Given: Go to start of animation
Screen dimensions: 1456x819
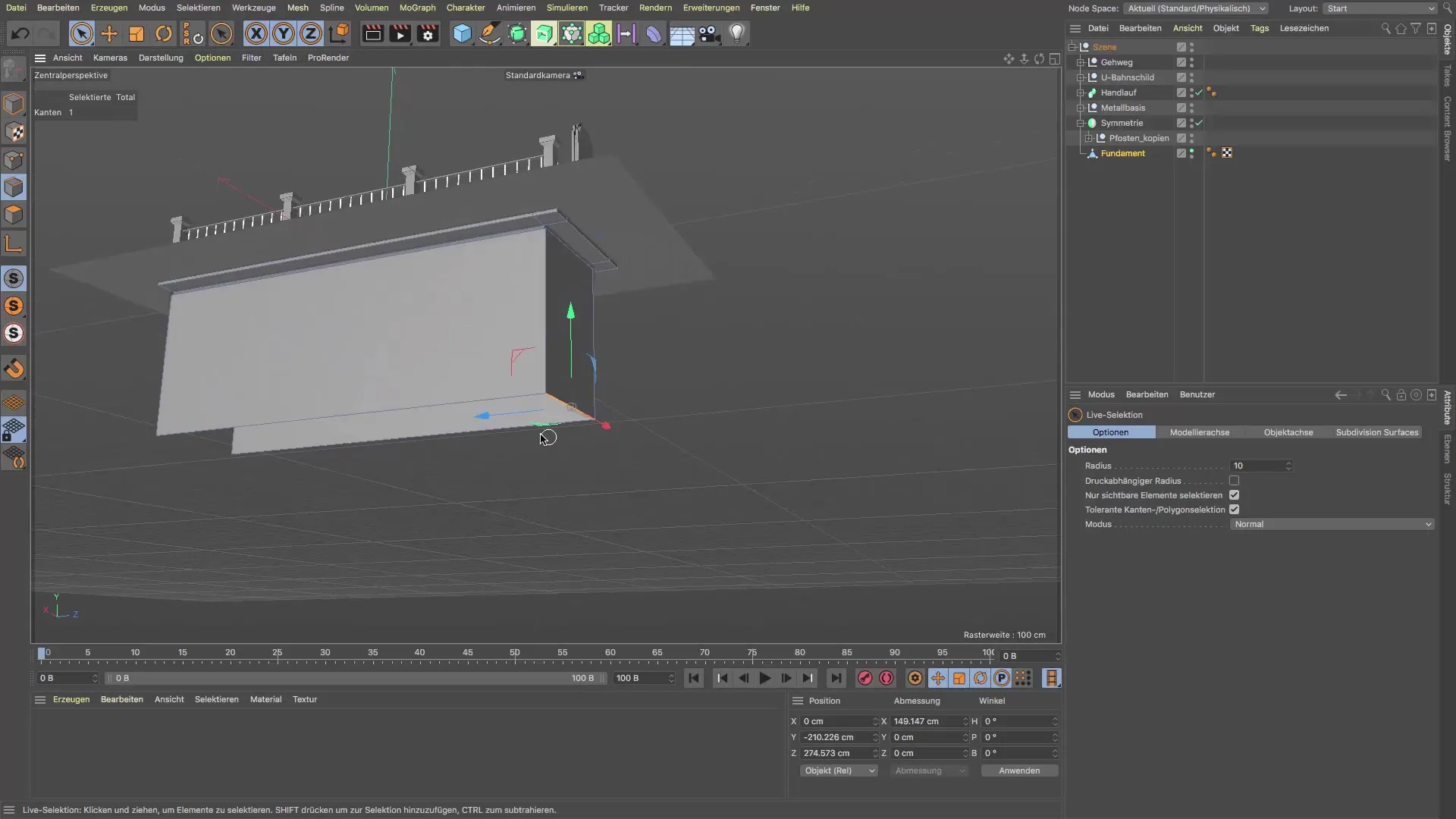Looking at the screenshot, I should [x=694, y=679].
